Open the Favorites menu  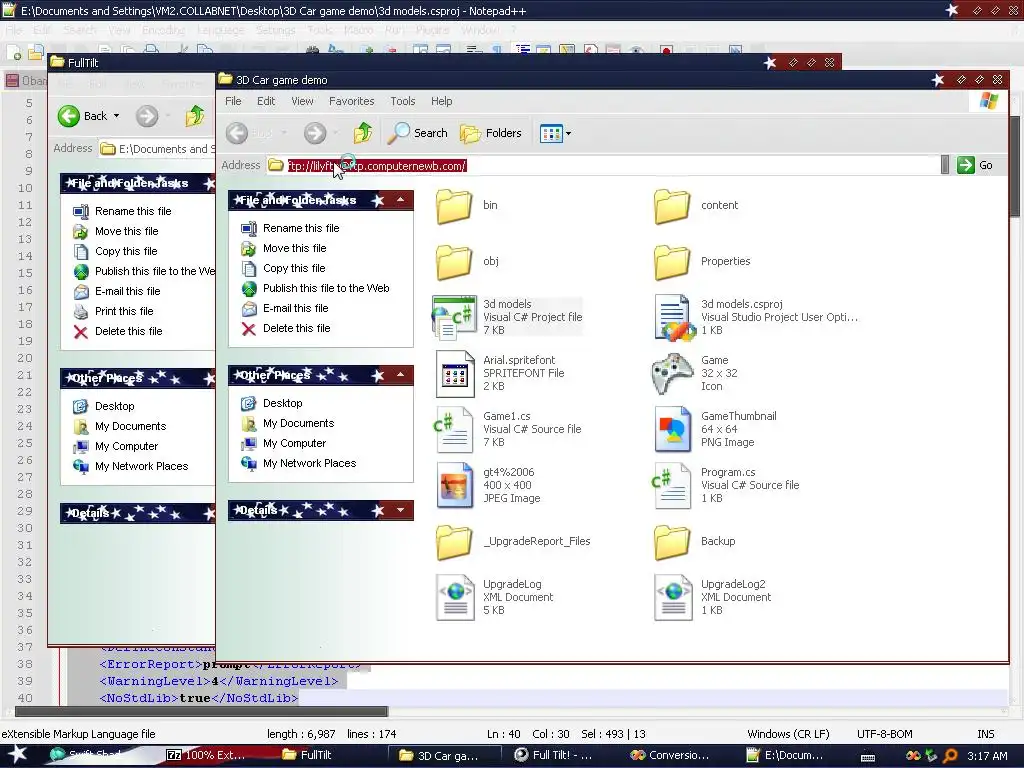351,101
